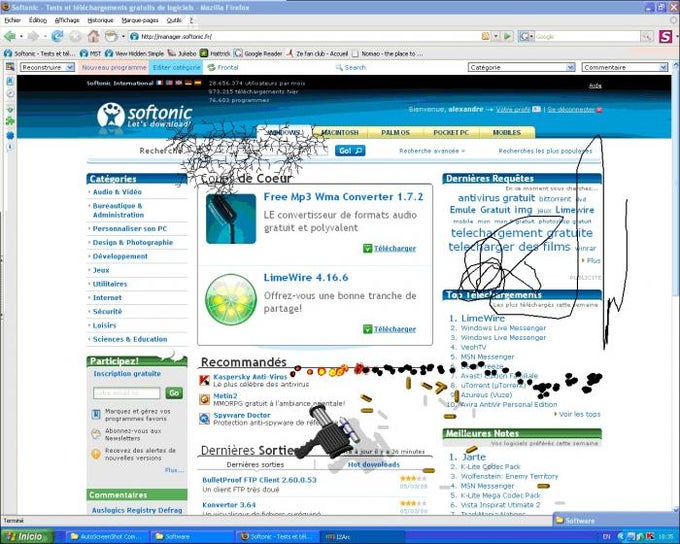Open the back history dropdown arrow
Image resolution: width=680 pixels, height=544 pixels.
(21, 36)
